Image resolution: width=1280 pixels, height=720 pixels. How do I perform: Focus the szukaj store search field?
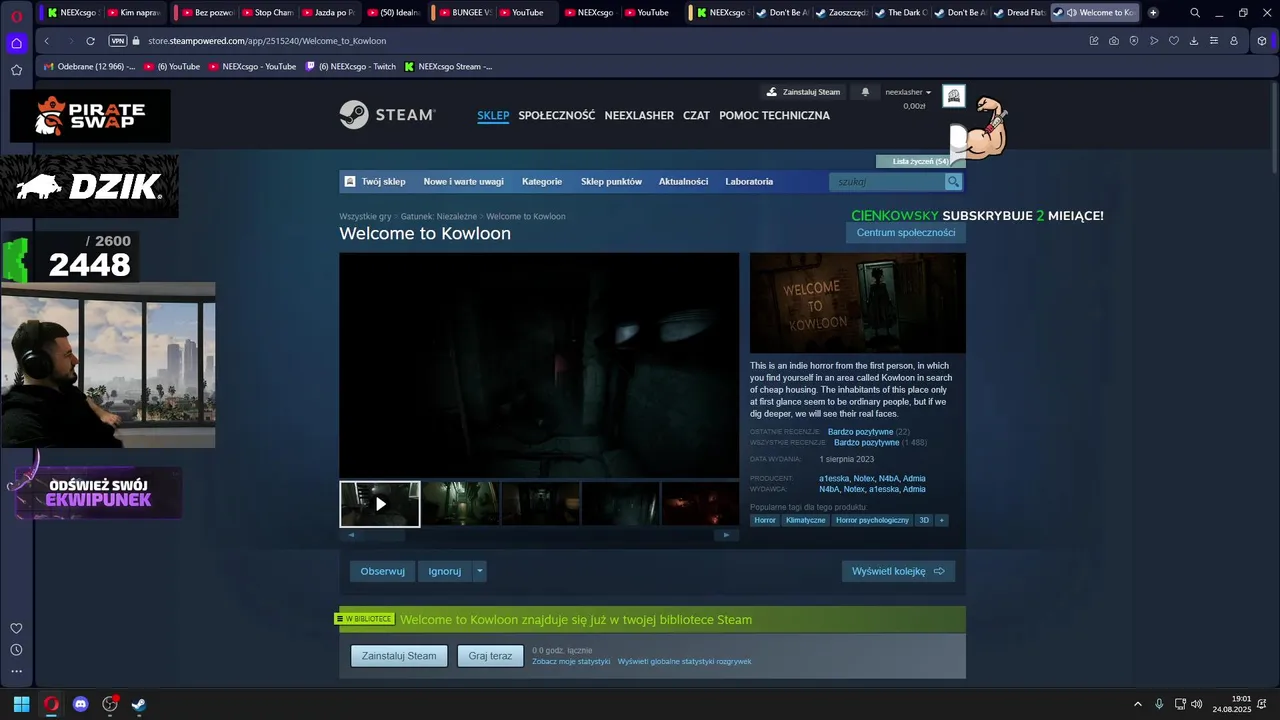pyautogui.click(x=887, y=182)
